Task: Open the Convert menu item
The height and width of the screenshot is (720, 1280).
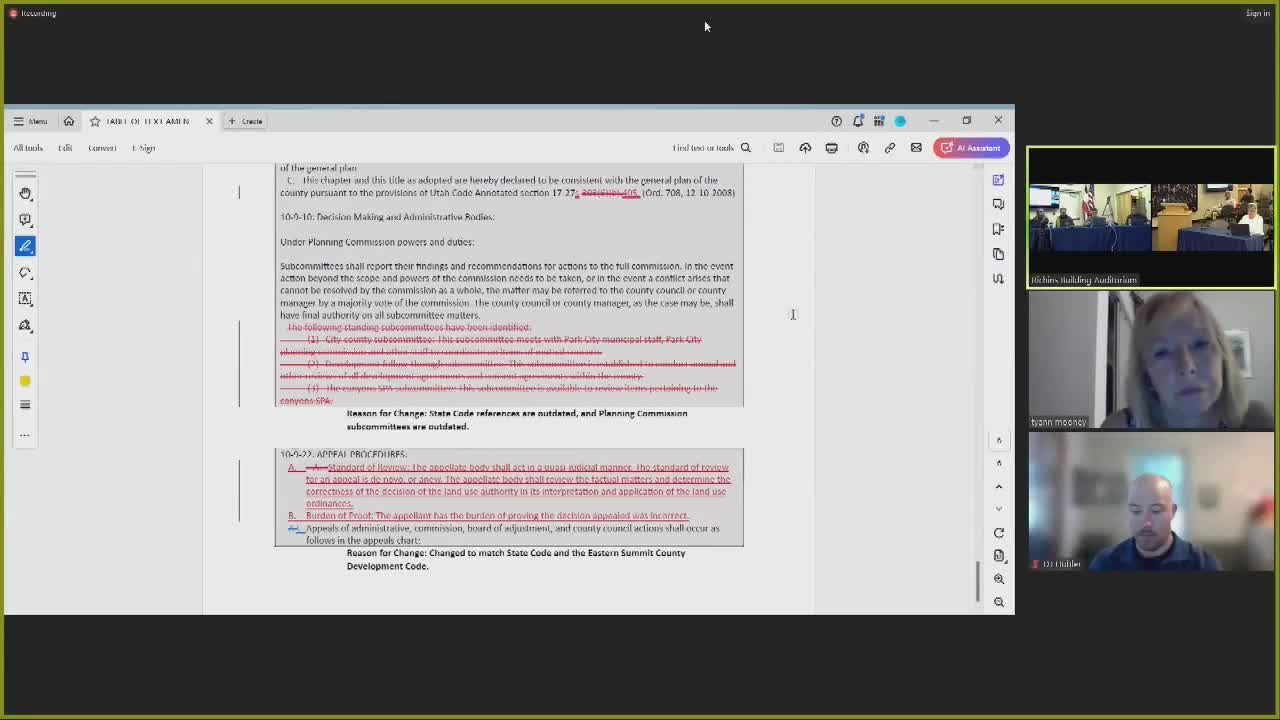Action: [x=102, y=147]
